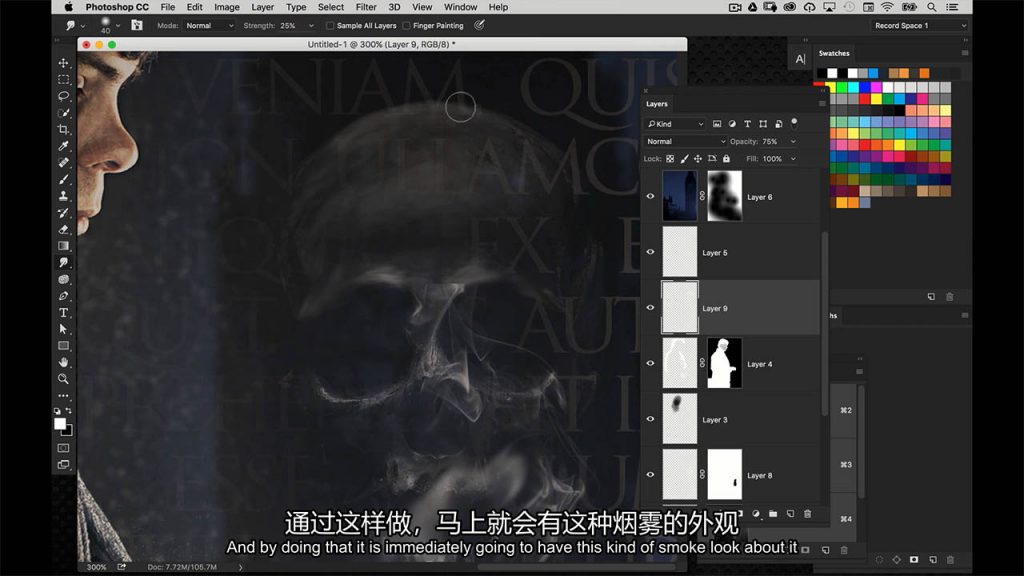The height and width of the screenshot is (576, 1024).
Task: Select the Rectangular Marquee tool
Action: (x=63, y=80)
